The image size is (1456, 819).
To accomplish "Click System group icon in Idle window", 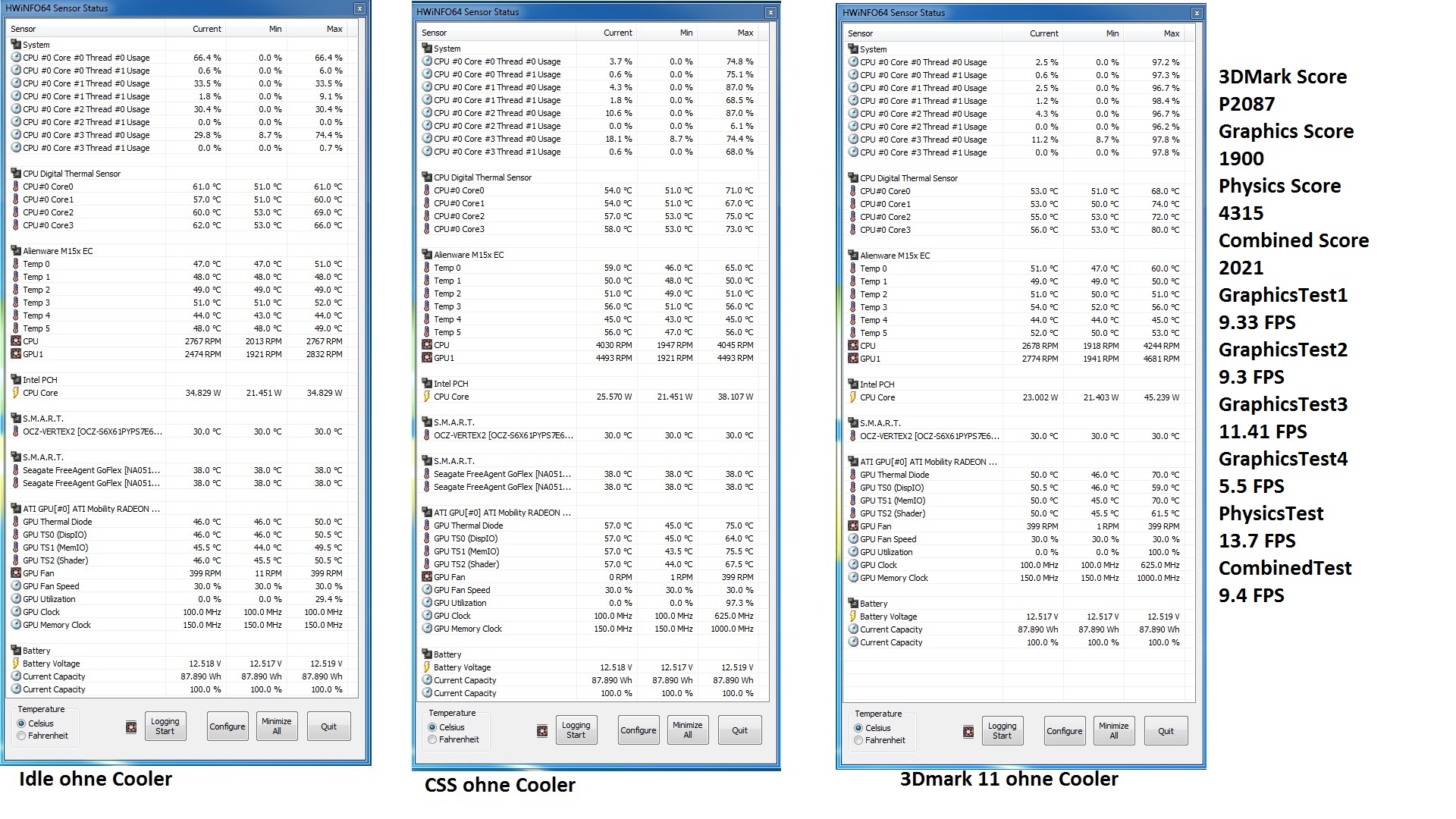I will point(16,45).
